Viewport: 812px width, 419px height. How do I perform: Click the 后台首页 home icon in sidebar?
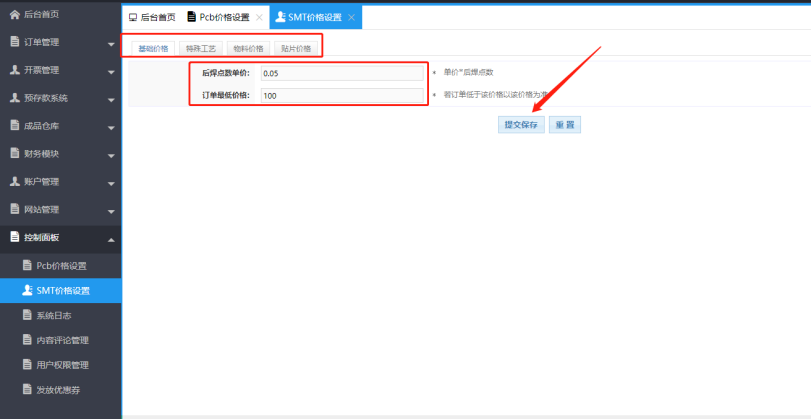click(14, 14)
